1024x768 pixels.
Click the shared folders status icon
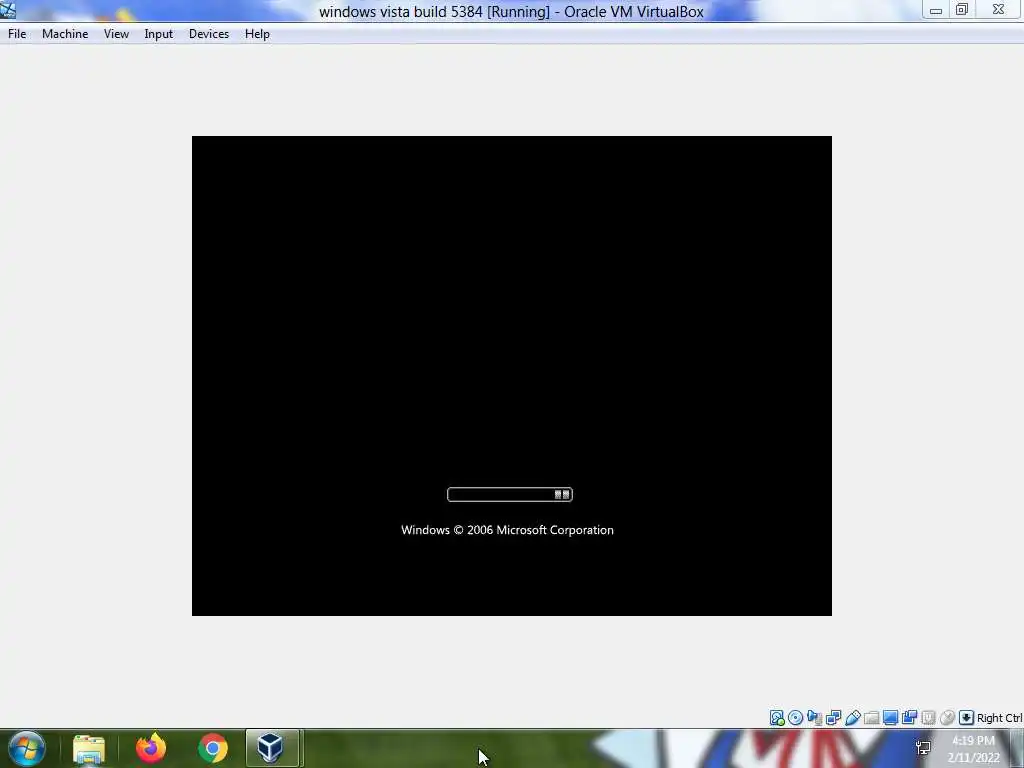871,718
